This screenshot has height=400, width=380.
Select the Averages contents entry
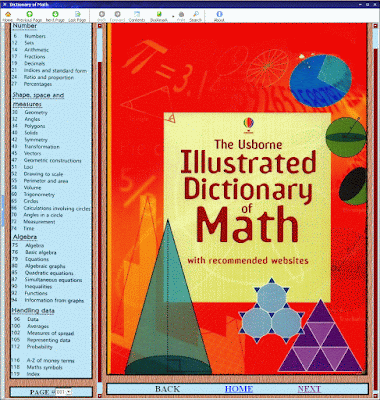tap(38, 326)
